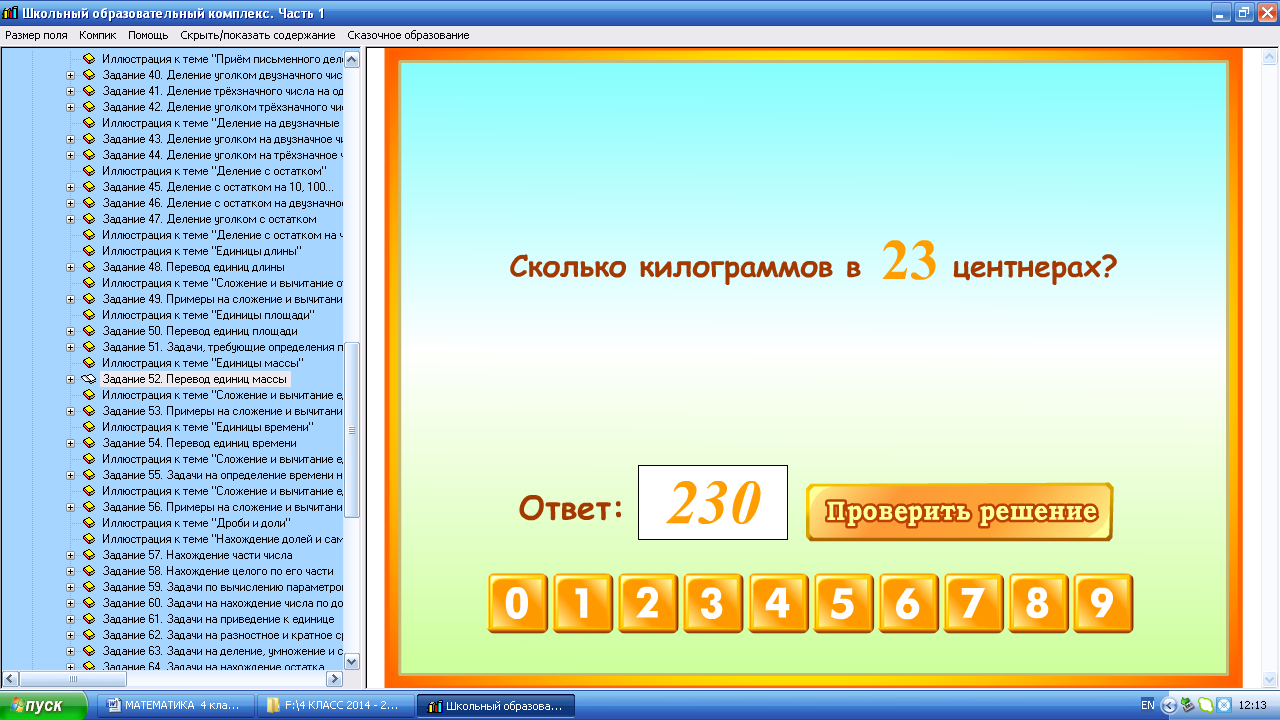The image size is (1280, 720).
Task: Click digit button 0
Action: [517, 603]
